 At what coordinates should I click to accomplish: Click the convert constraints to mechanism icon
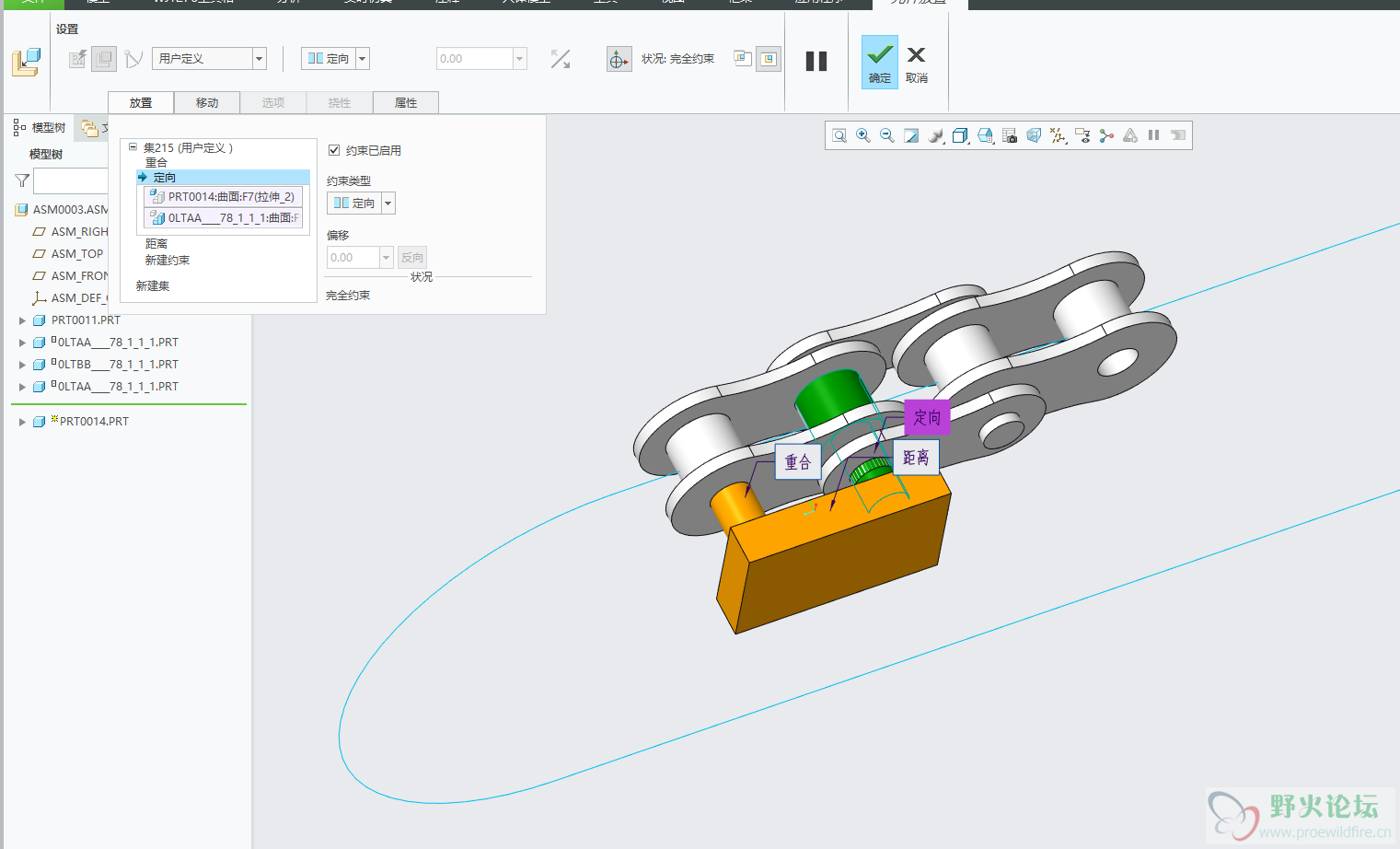click(x=133, y=59)
